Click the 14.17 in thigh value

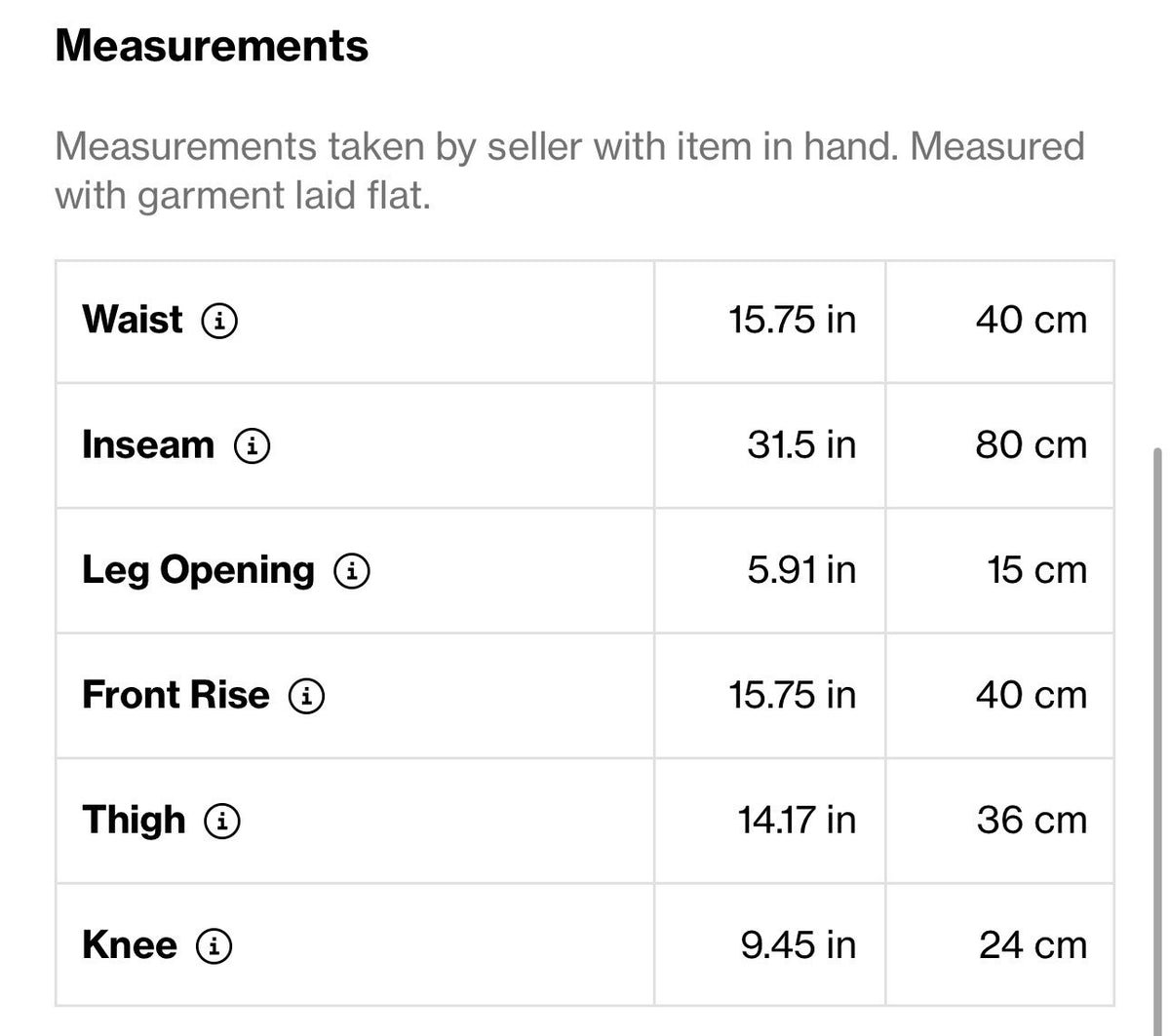coord(797,821)
